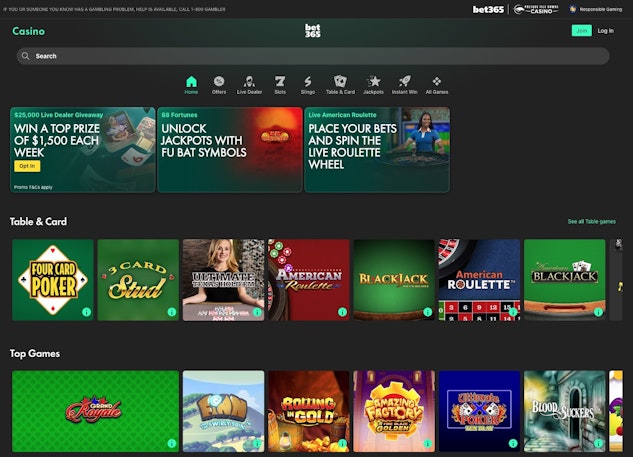Screen dimensions: 633x457
Task: Select the Instant Win rocket icon
Action: point(405,81)
